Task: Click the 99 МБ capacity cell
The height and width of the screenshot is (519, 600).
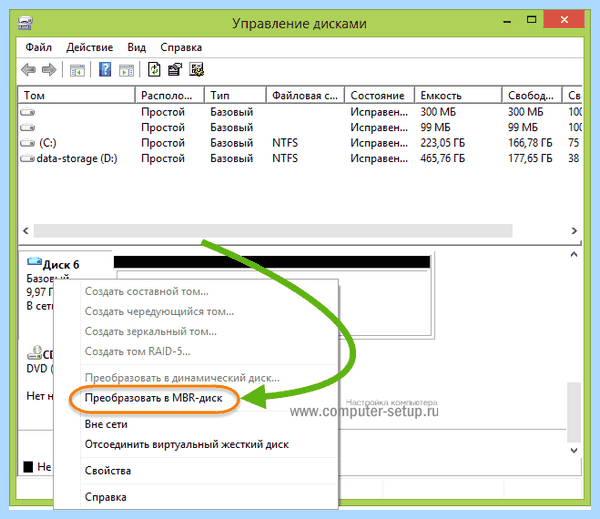Action: pyautogui.click(x=435, y=127)
